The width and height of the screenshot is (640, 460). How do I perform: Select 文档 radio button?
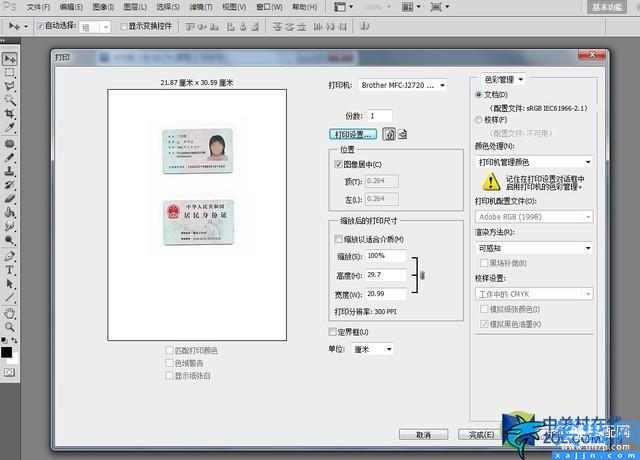point(479,94)
